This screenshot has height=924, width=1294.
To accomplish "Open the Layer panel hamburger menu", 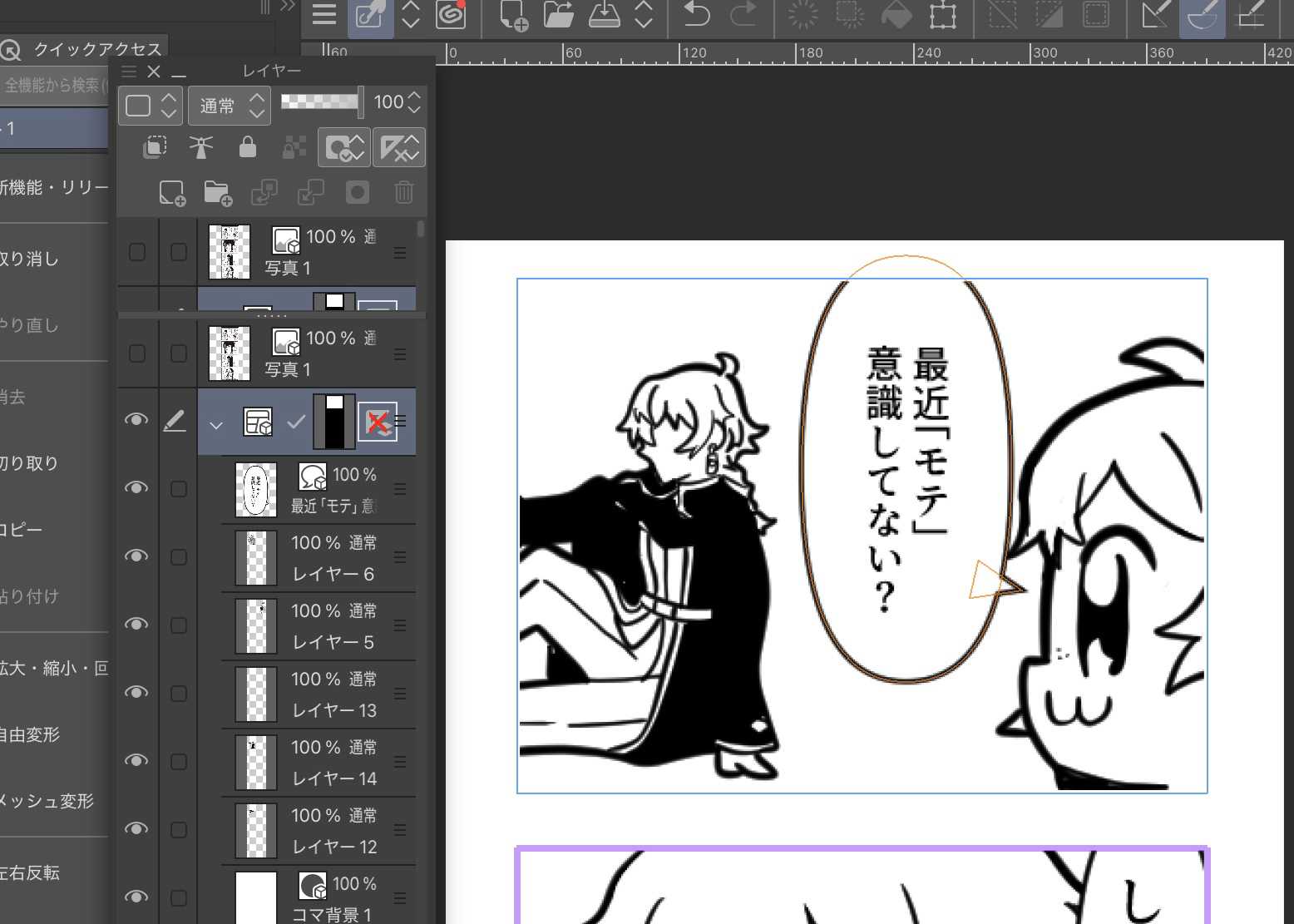I will 129,72.
